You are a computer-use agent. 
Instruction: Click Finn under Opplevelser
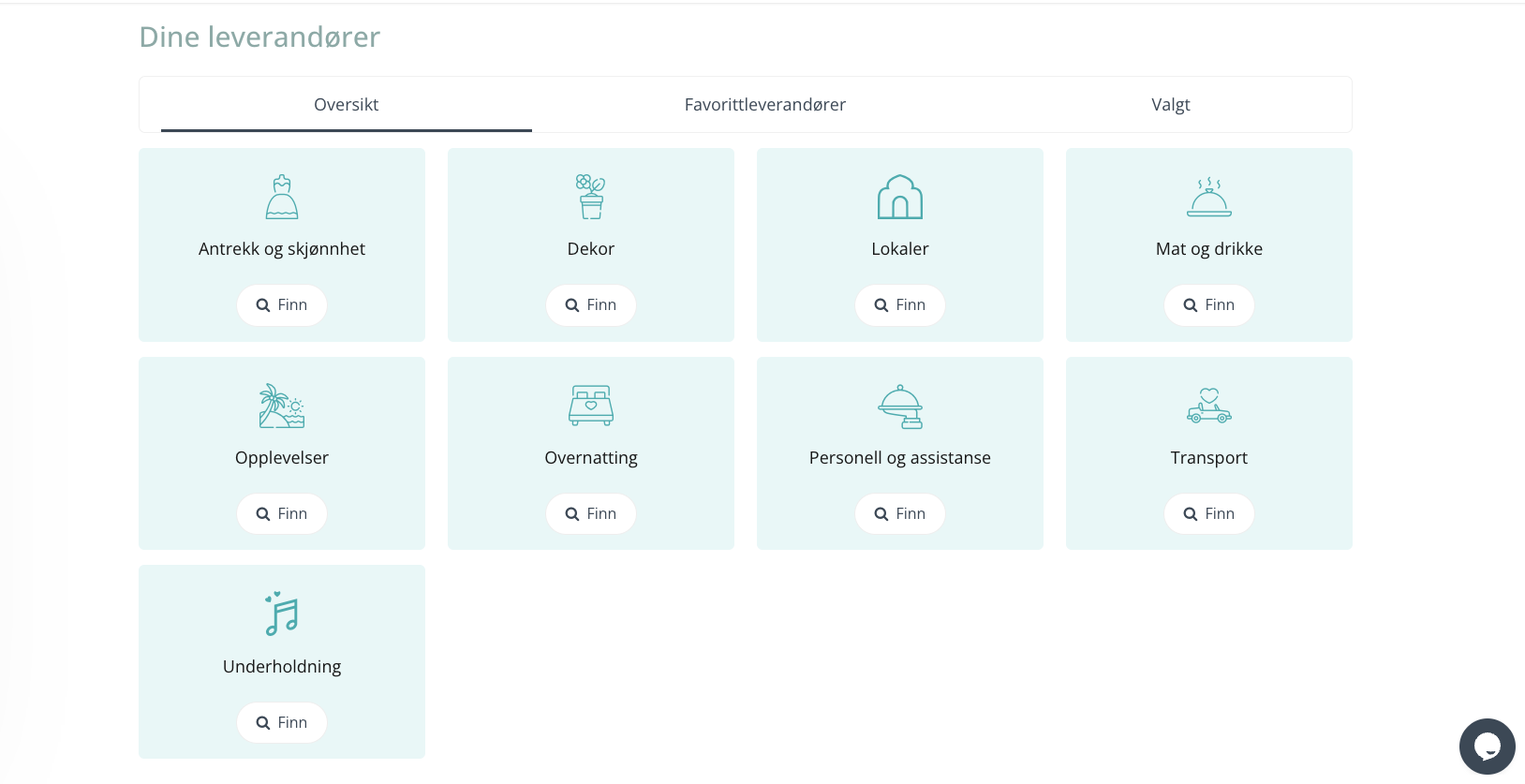282,514
